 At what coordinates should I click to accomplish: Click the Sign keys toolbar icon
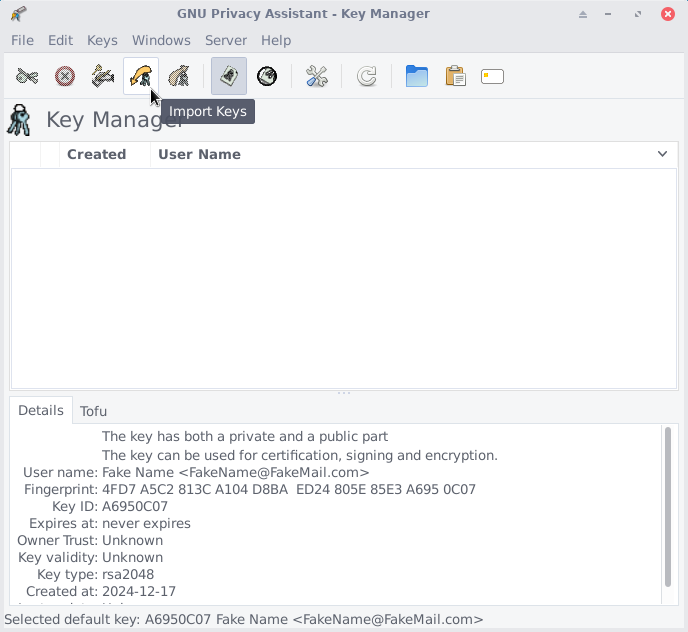pos(103,76)
